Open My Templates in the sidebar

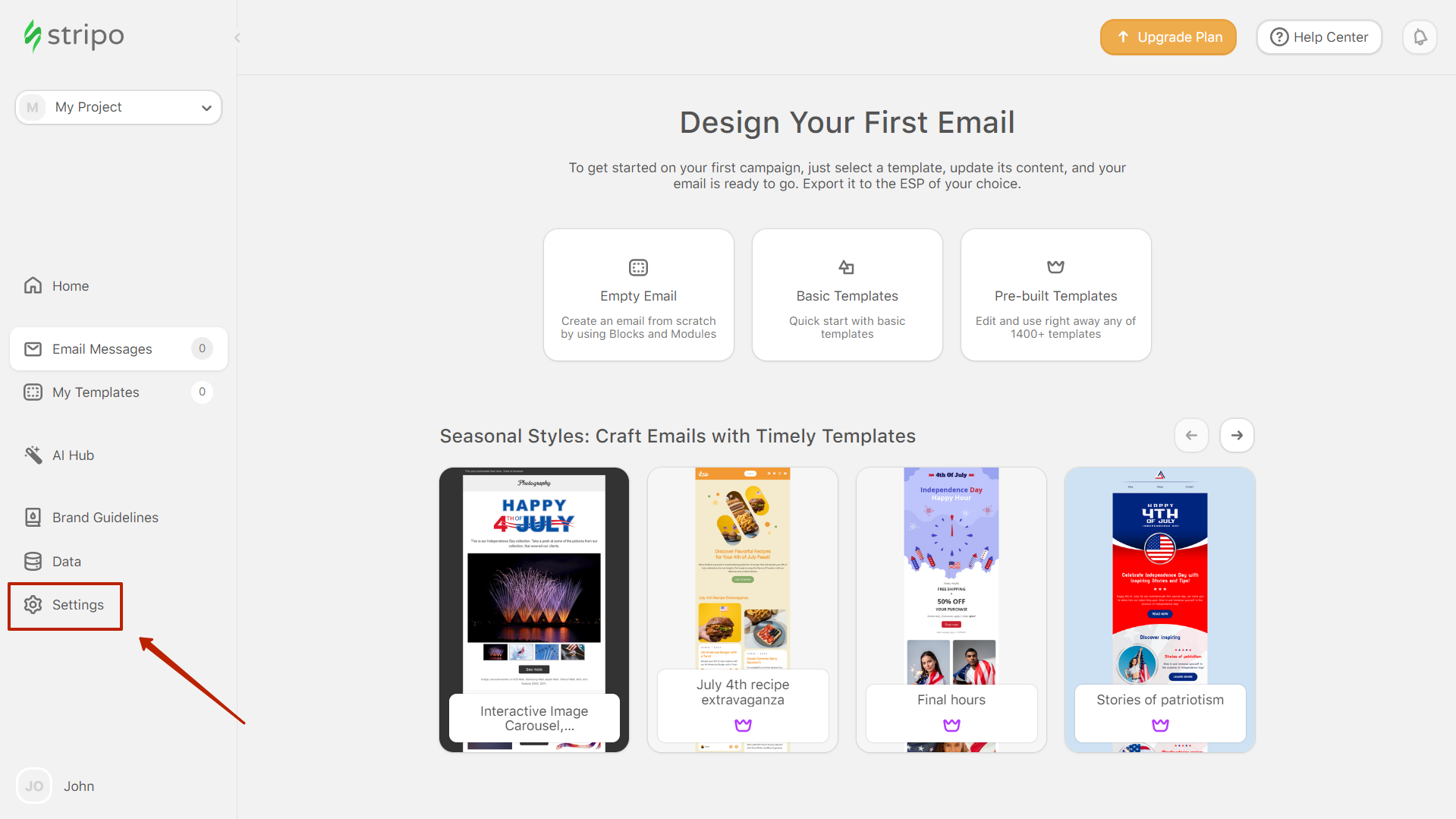pyautogui.click(x=118, y=392)
